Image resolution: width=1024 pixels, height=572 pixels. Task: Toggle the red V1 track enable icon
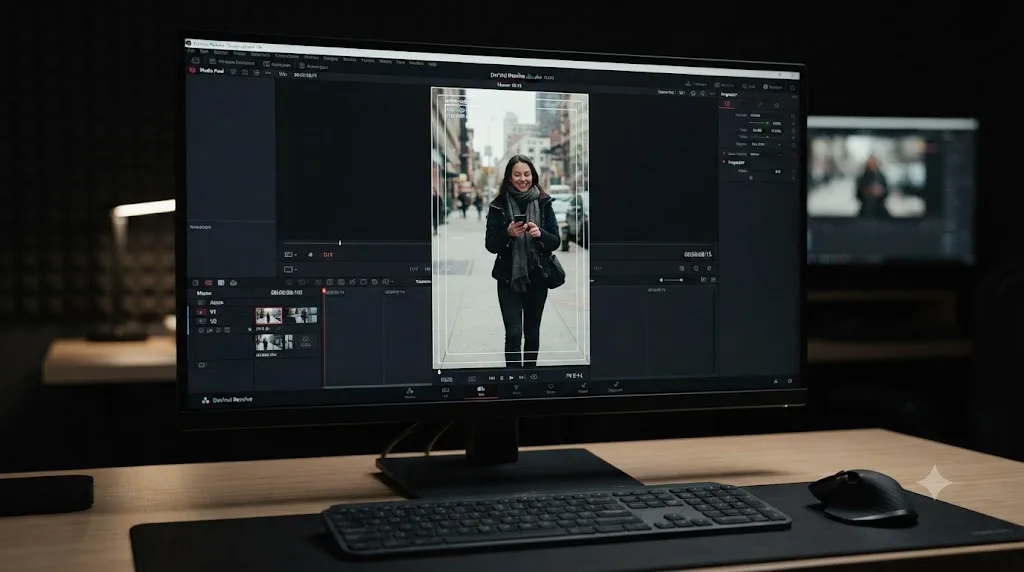[x=201, y=312]
